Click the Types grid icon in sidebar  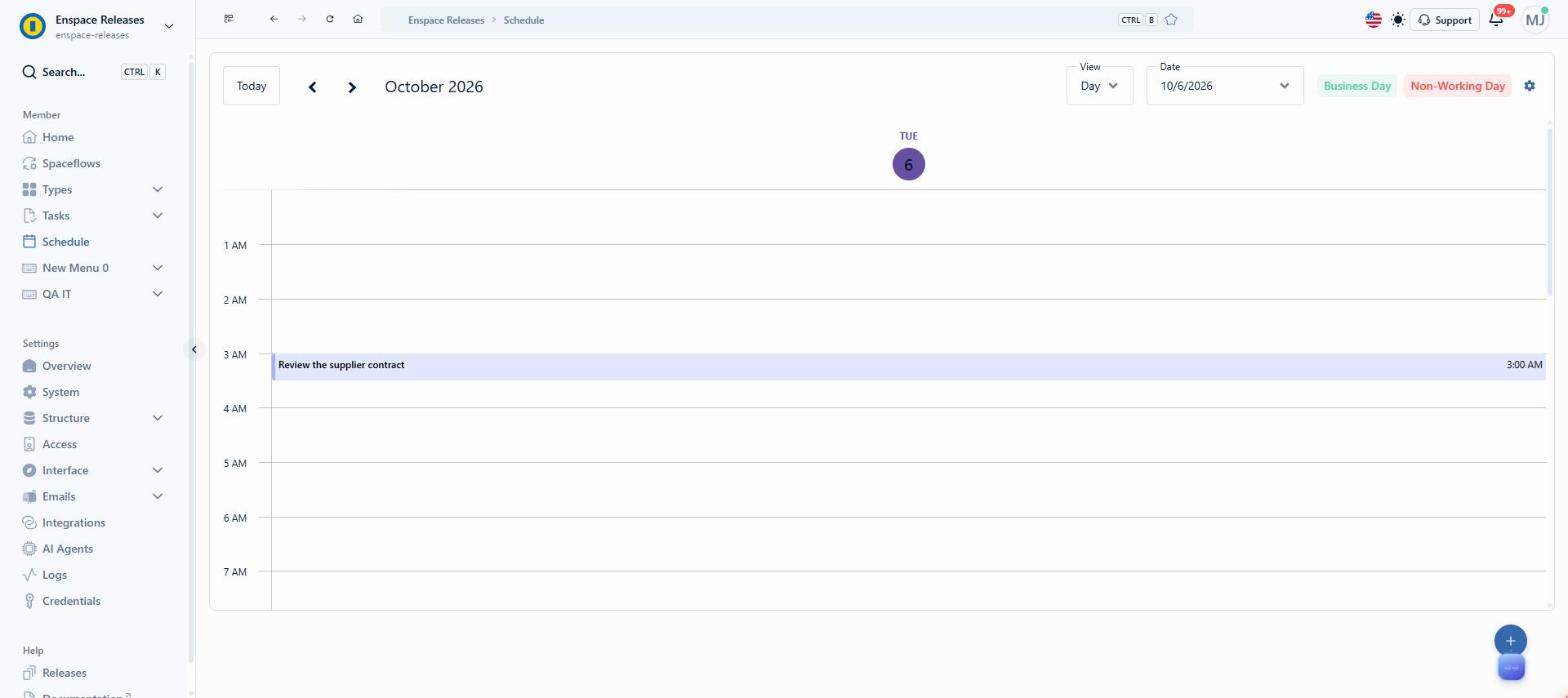point(29,189)
